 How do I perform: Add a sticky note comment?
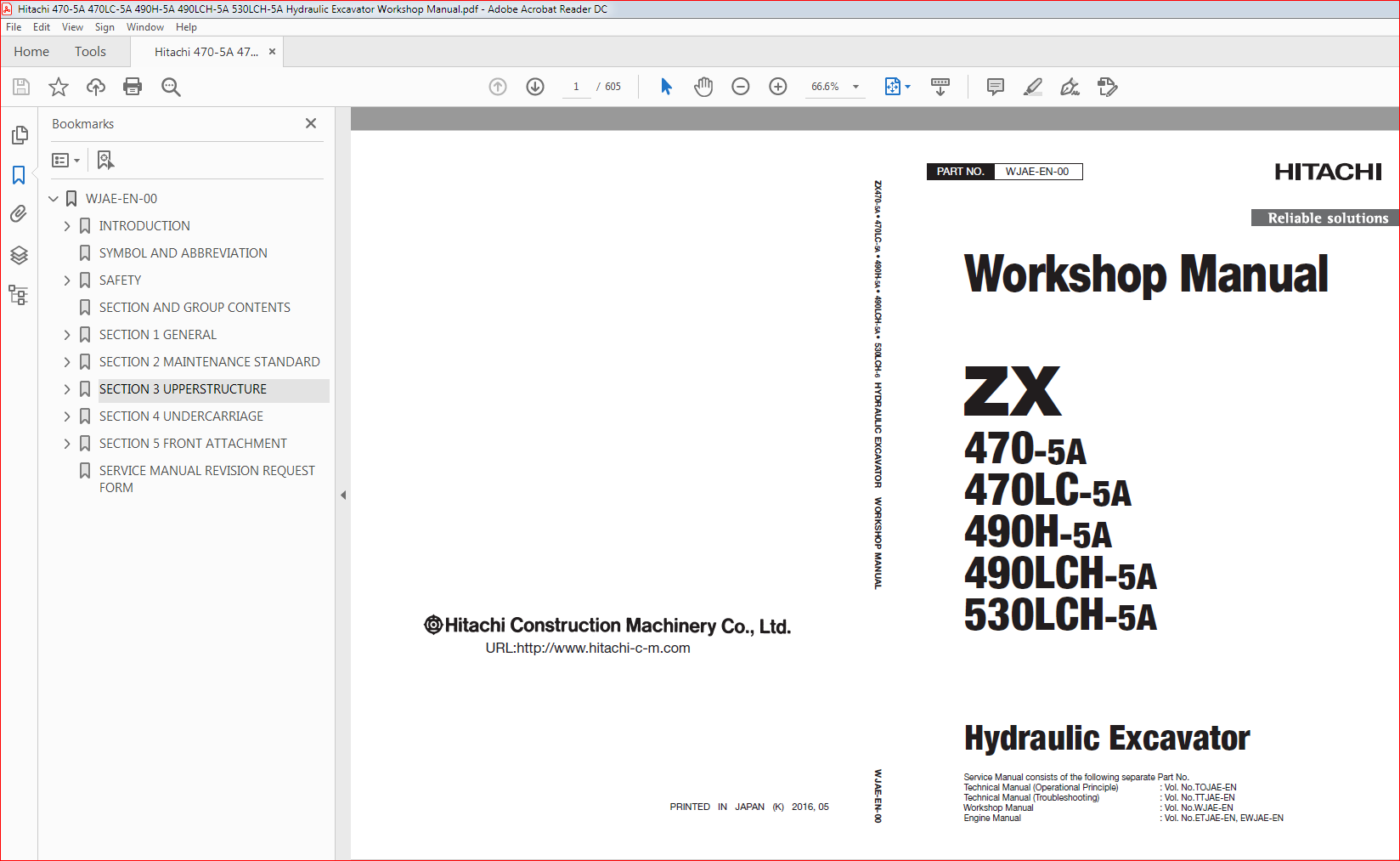point(996,87)
